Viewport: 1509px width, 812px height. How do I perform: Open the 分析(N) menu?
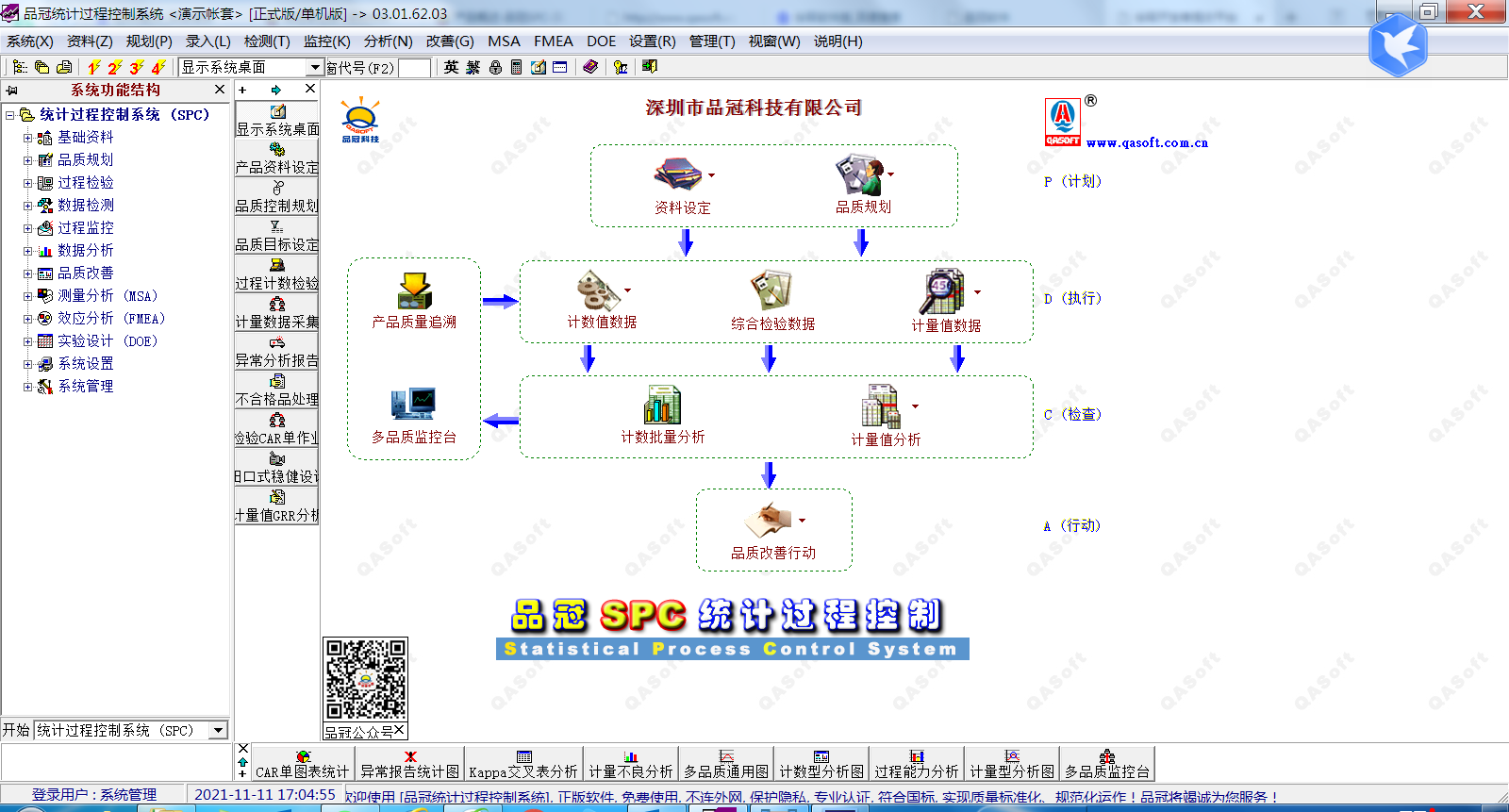tap(388, 41)
